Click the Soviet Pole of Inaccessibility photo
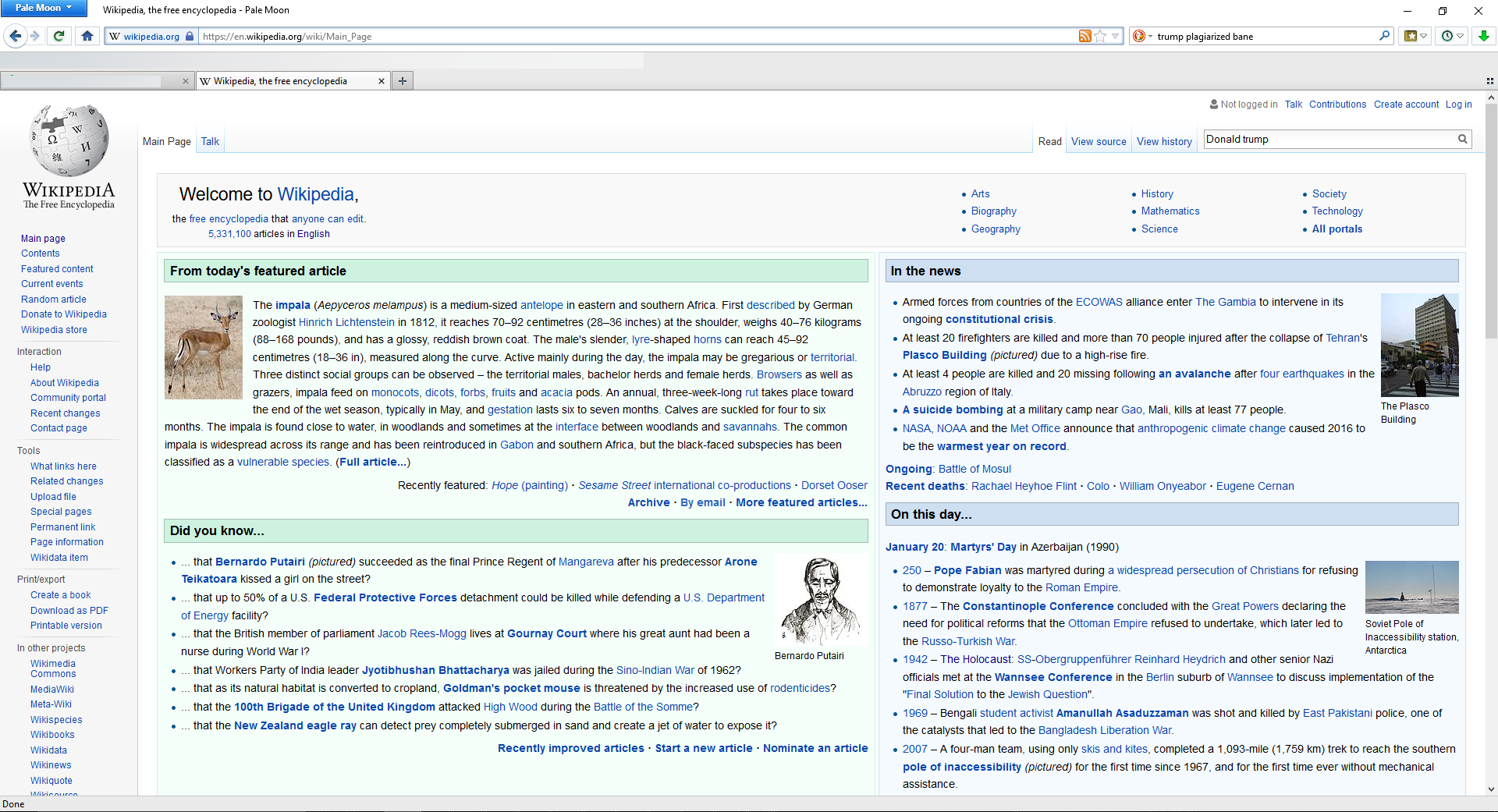Viewport: 1498px width, 812px height. [1411, 587]
